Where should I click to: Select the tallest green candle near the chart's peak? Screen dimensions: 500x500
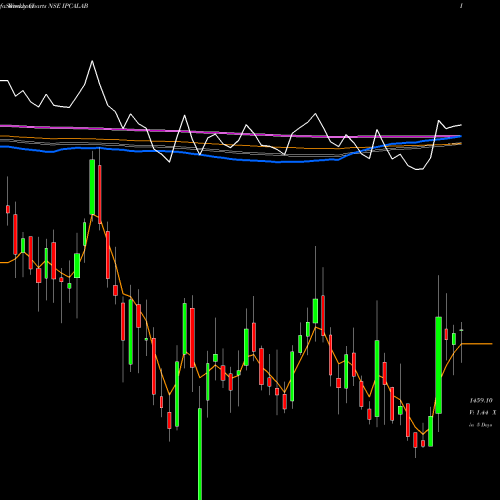(x=92, y=187)
